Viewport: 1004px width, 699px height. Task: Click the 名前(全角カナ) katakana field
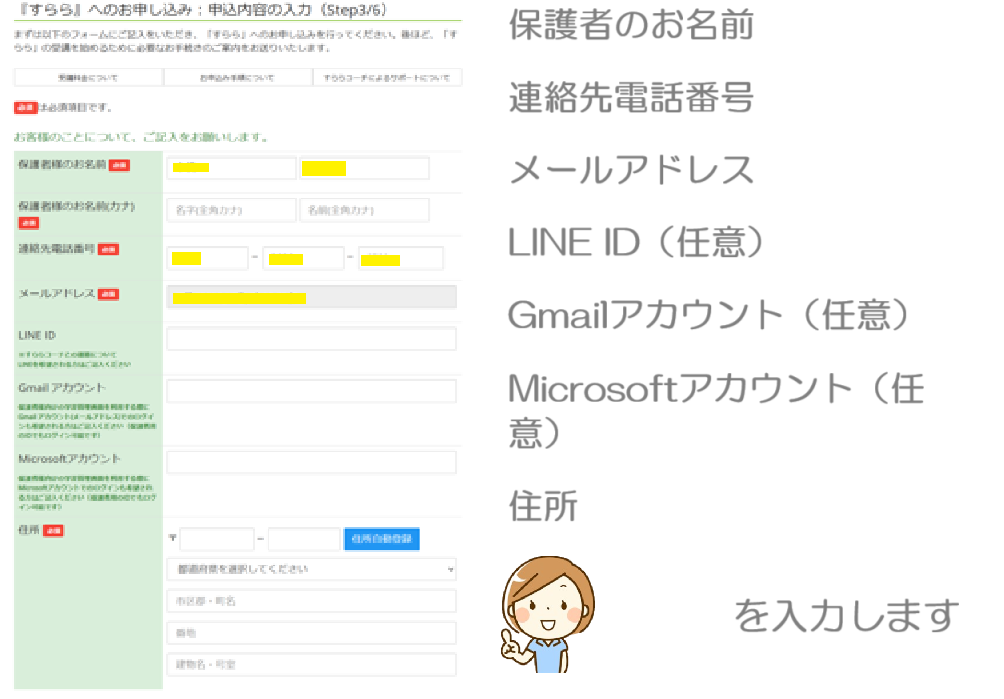(364, 210)
